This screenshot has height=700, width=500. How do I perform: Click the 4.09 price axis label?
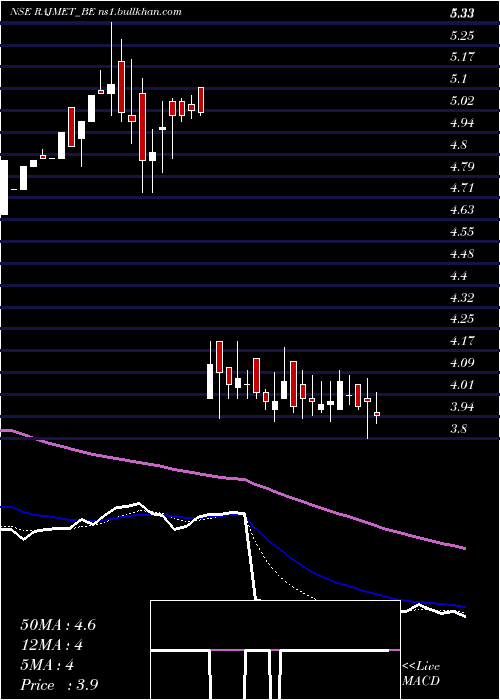click(462, 363)
